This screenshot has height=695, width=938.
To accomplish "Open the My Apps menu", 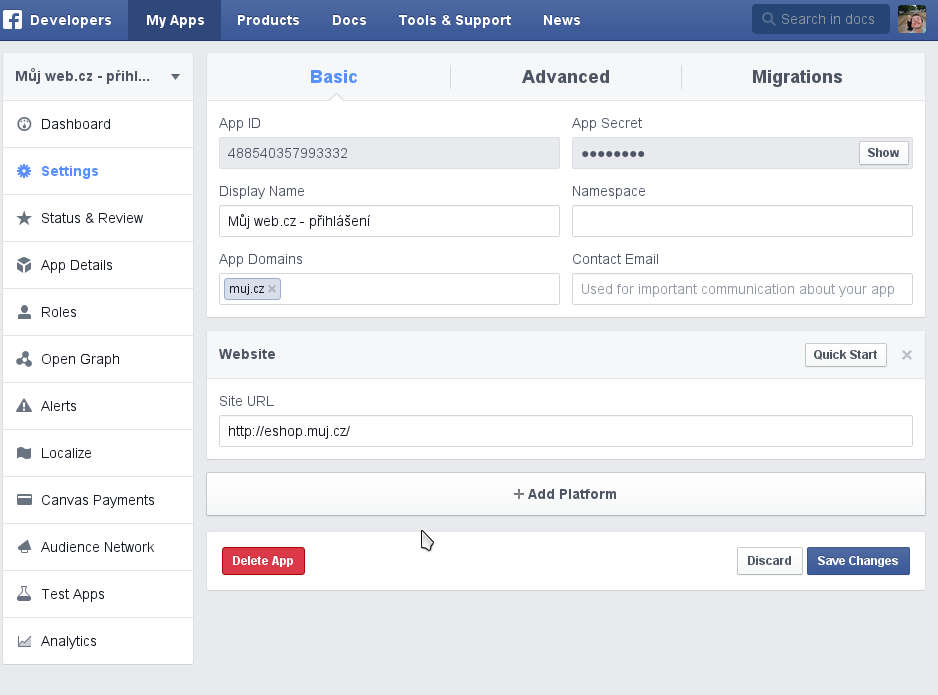I will pos(175,20).
